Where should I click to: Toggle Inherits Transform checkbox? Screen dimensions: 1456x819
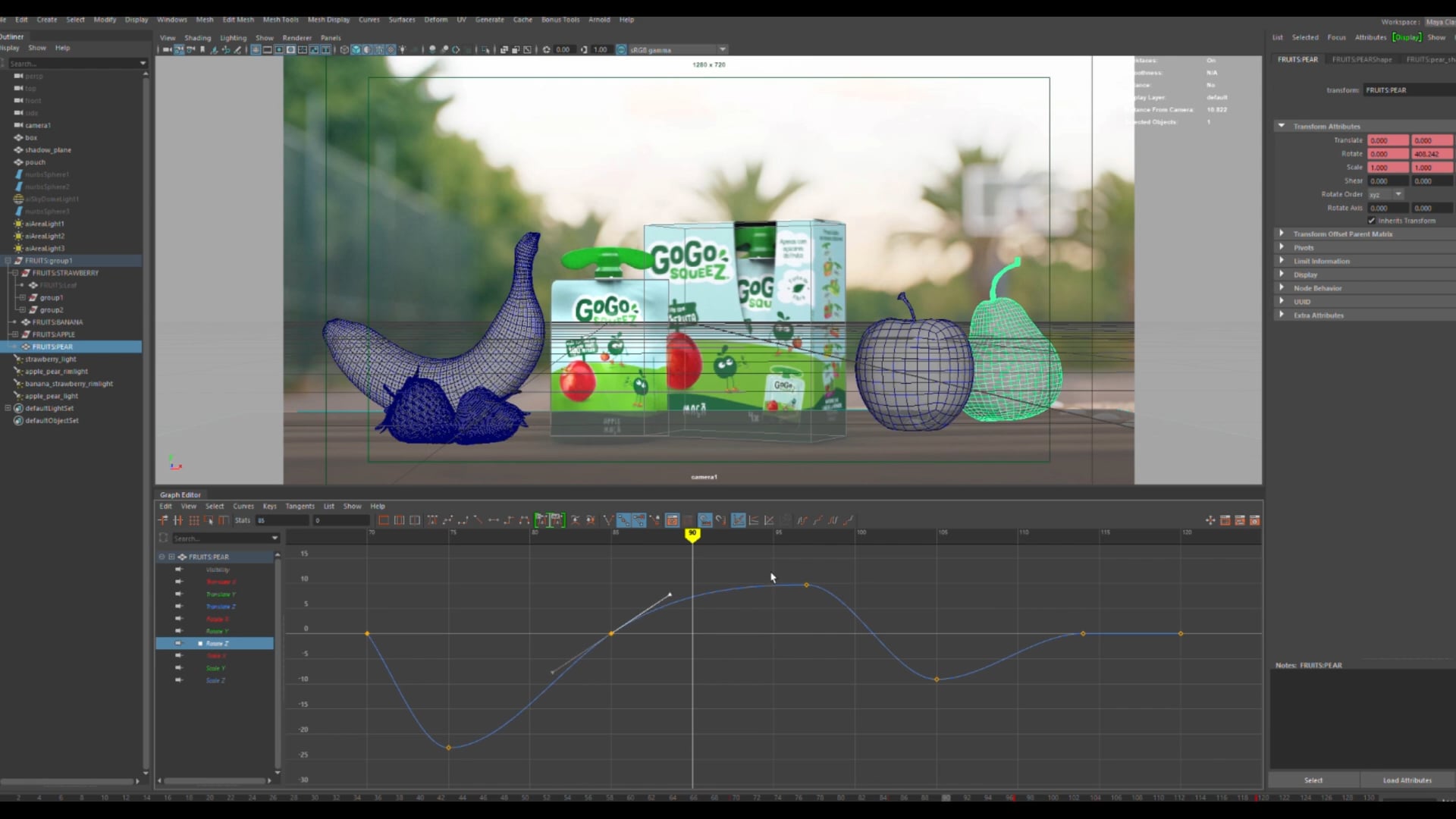[1372, 221]
